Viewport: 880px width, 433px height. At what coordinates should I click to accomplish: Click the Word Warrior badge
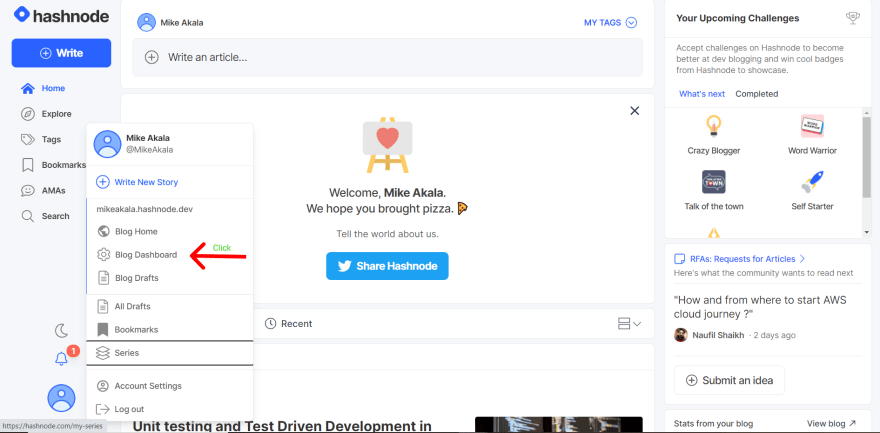[x=812, y=135]
